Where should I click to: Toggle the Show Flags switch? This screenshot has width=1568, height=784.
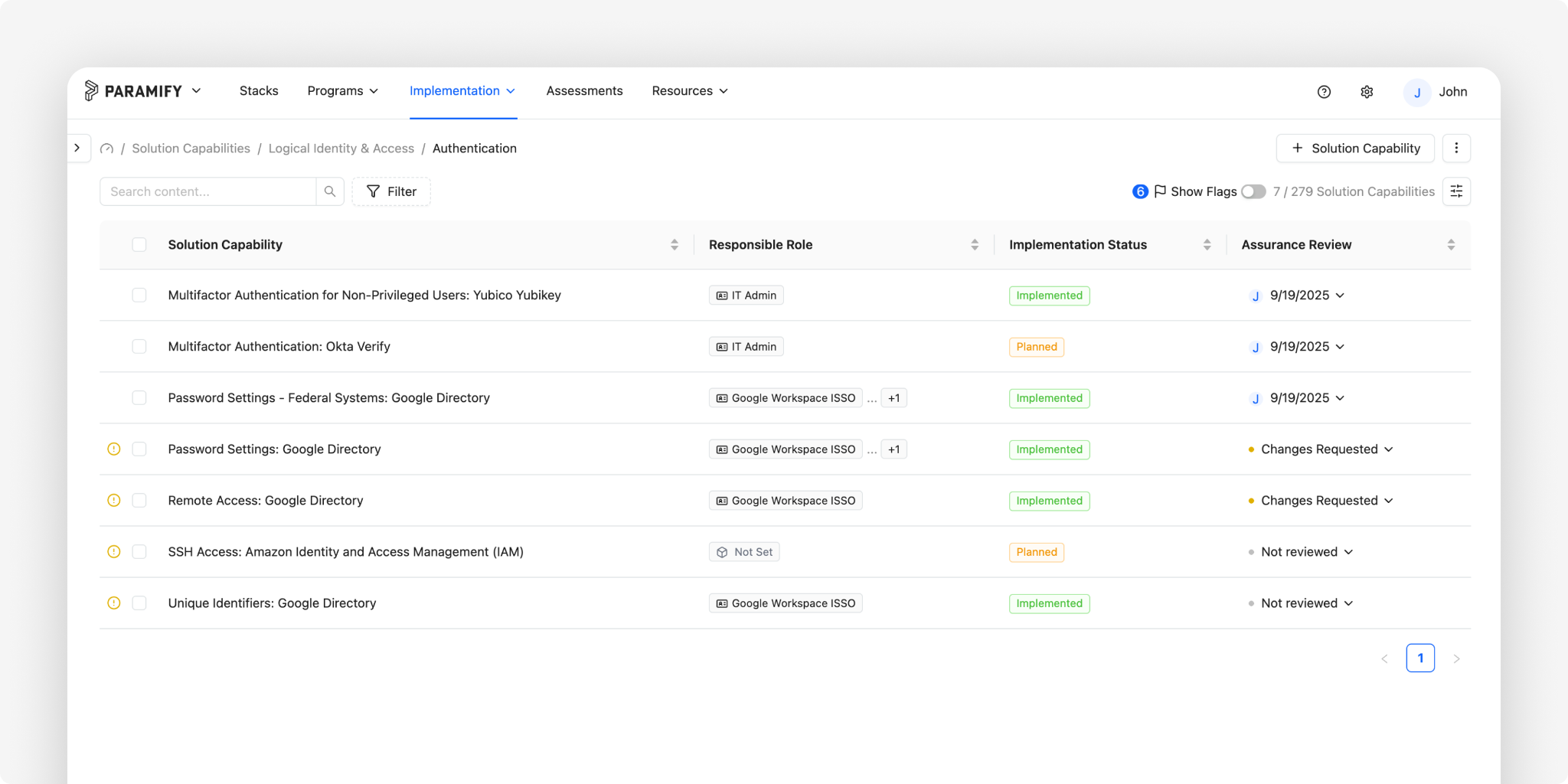pos(1253,191)
